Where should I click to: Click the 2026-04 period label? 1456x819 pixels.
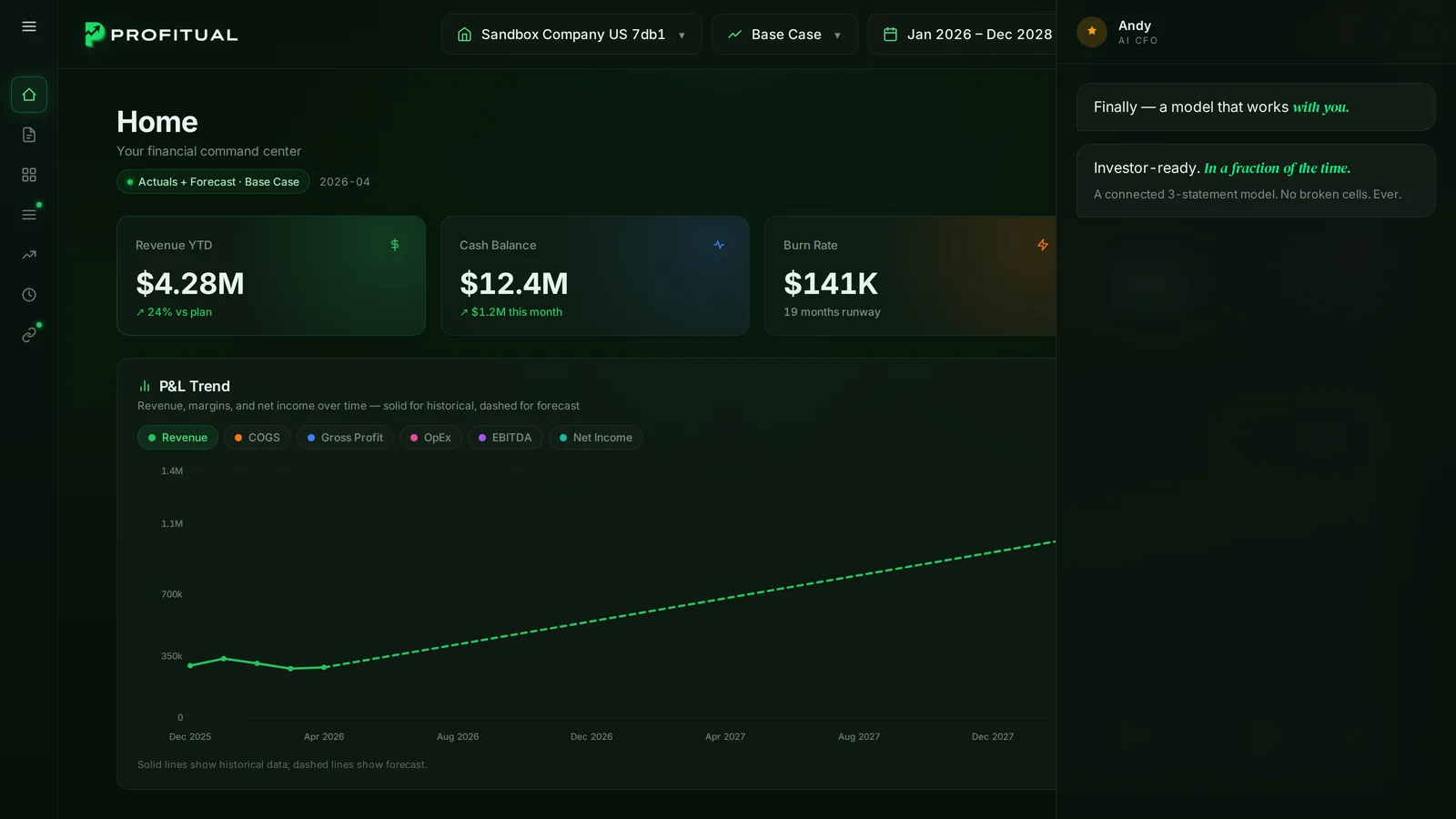pyautogui.click(x=345, y=182)
